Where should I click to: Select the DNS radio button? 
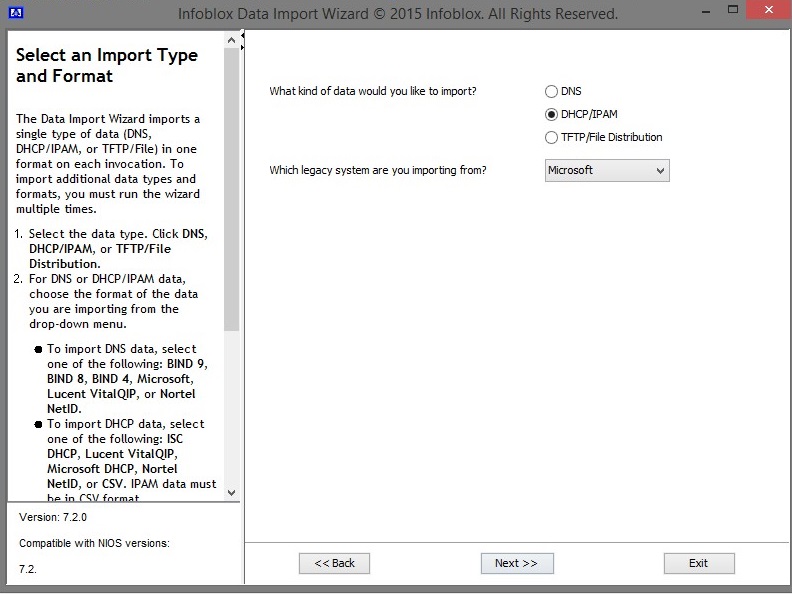[x=551, y=92]
